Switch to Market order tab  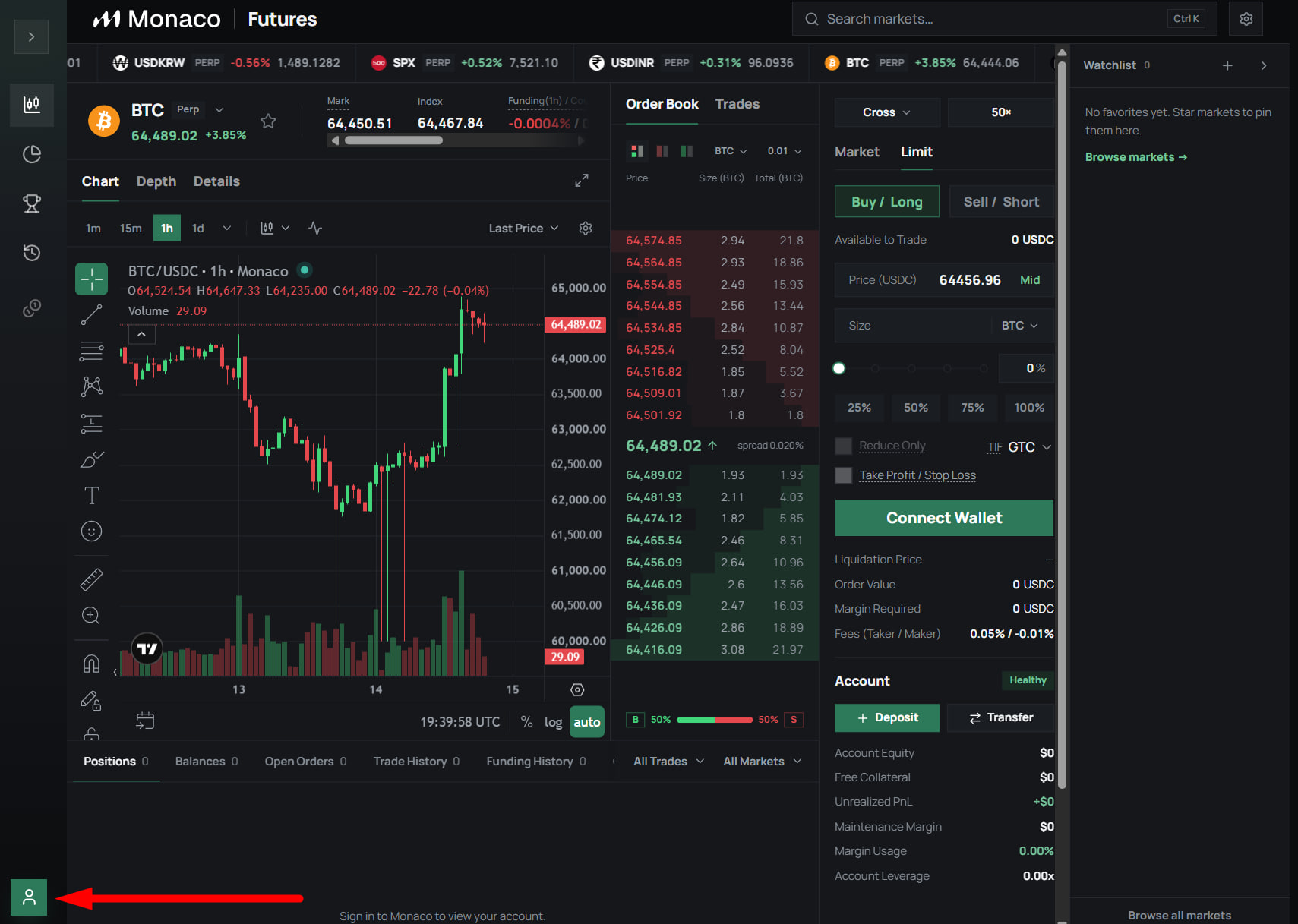pyautogui.click(x=857, y=152)
